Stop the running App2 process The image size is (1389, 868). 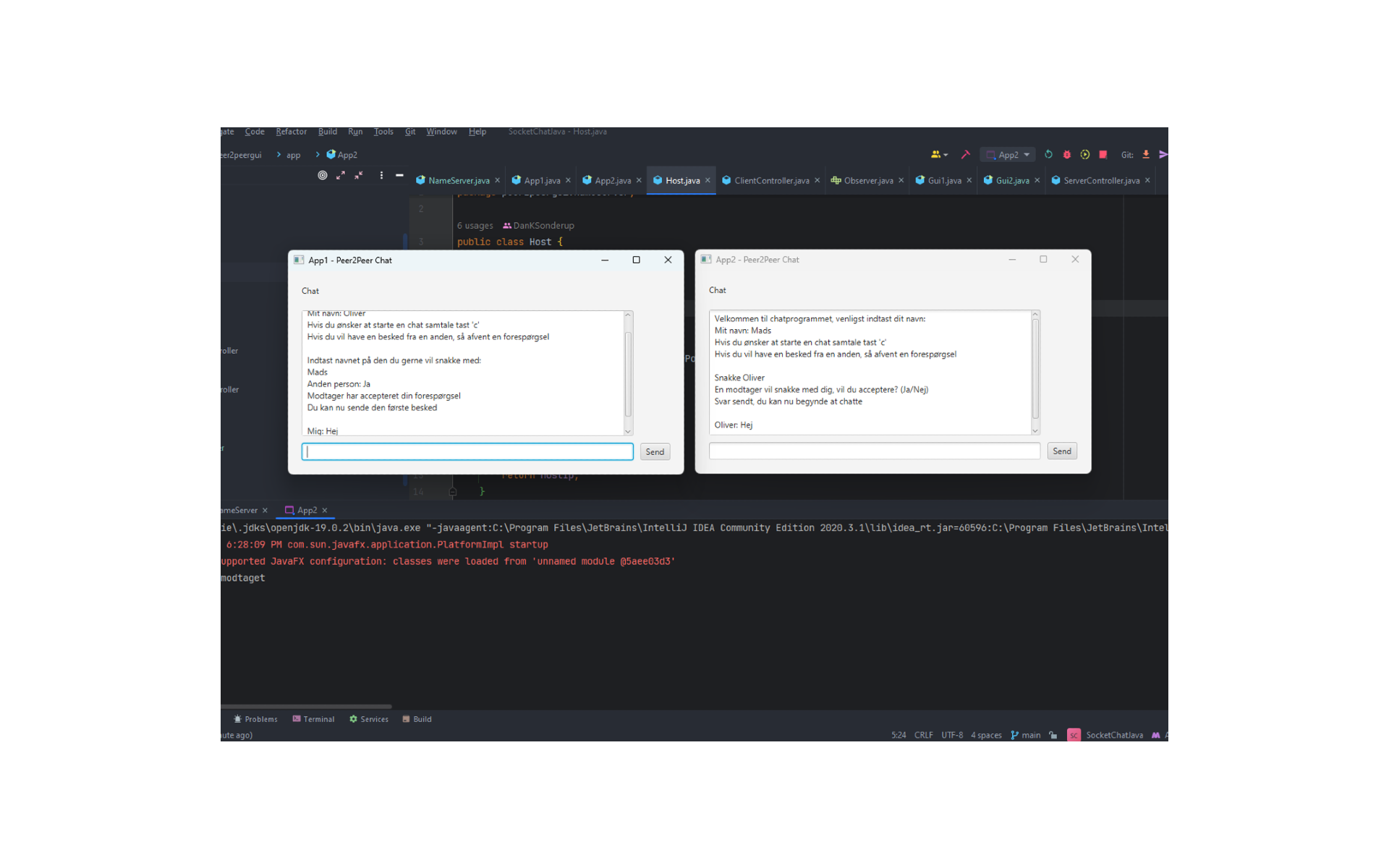click(x=1103, y=155)
